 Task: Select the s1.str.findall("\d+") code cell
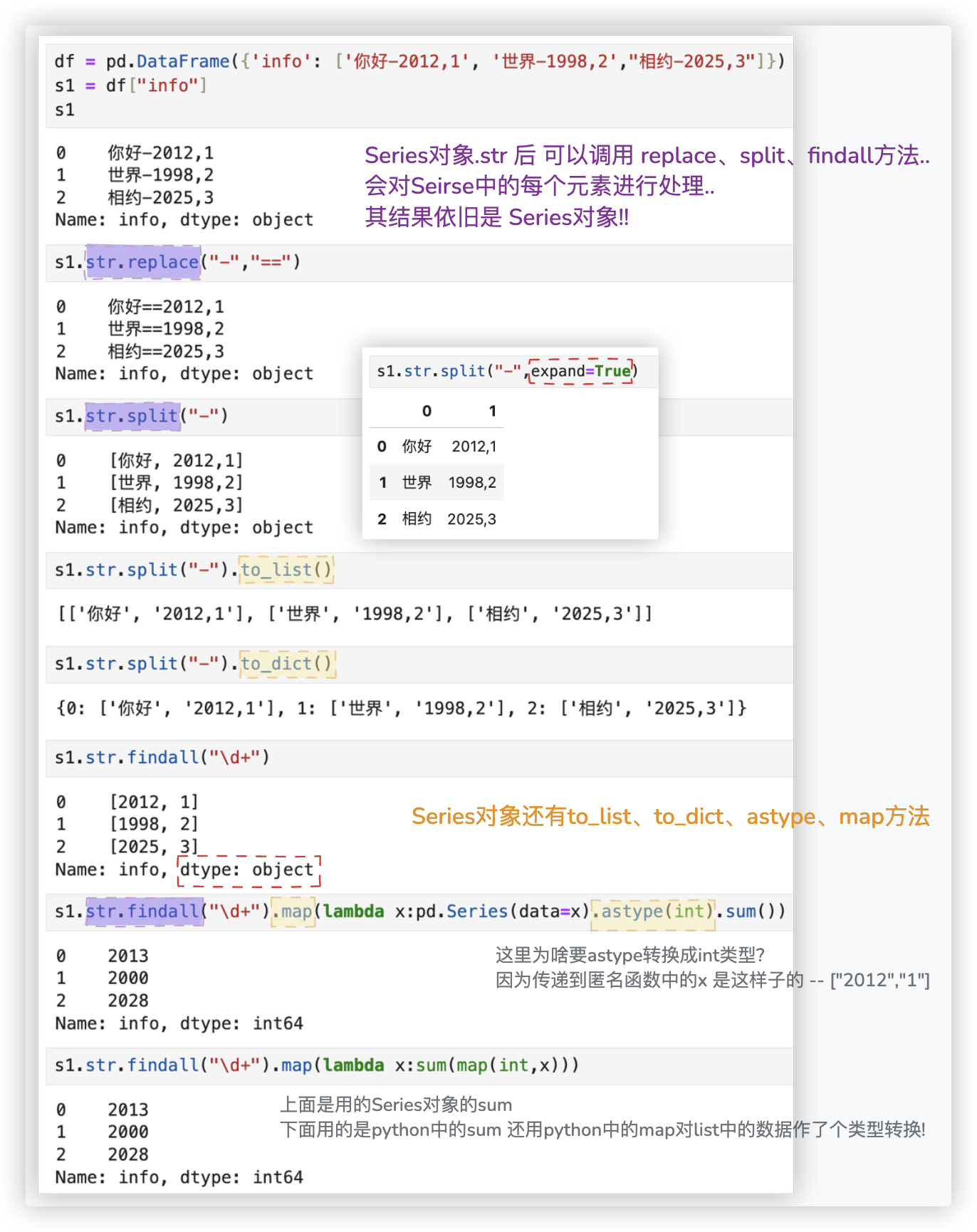pos(419,758)
